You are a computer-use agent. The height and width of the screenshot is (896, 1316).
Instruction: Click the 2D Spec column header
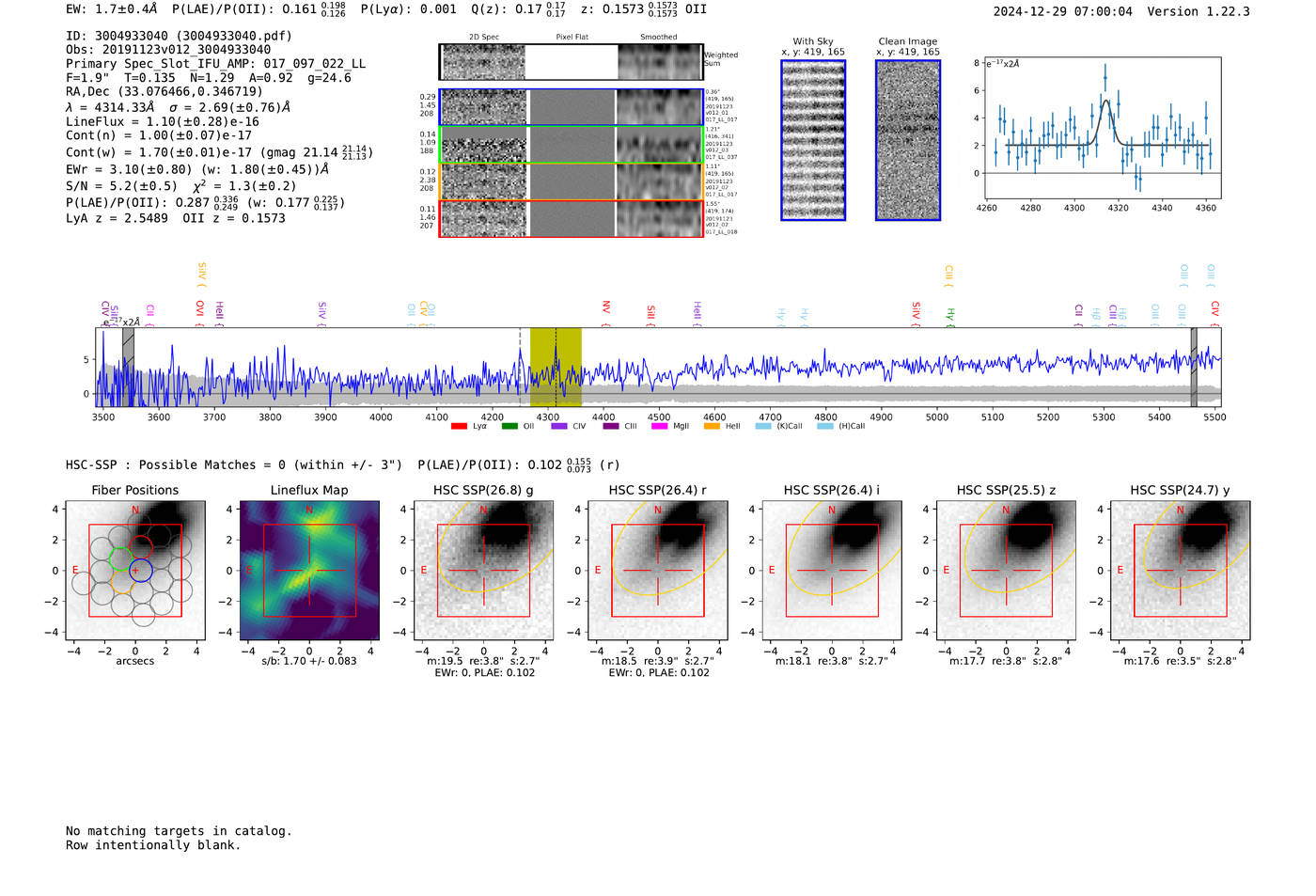484,37
